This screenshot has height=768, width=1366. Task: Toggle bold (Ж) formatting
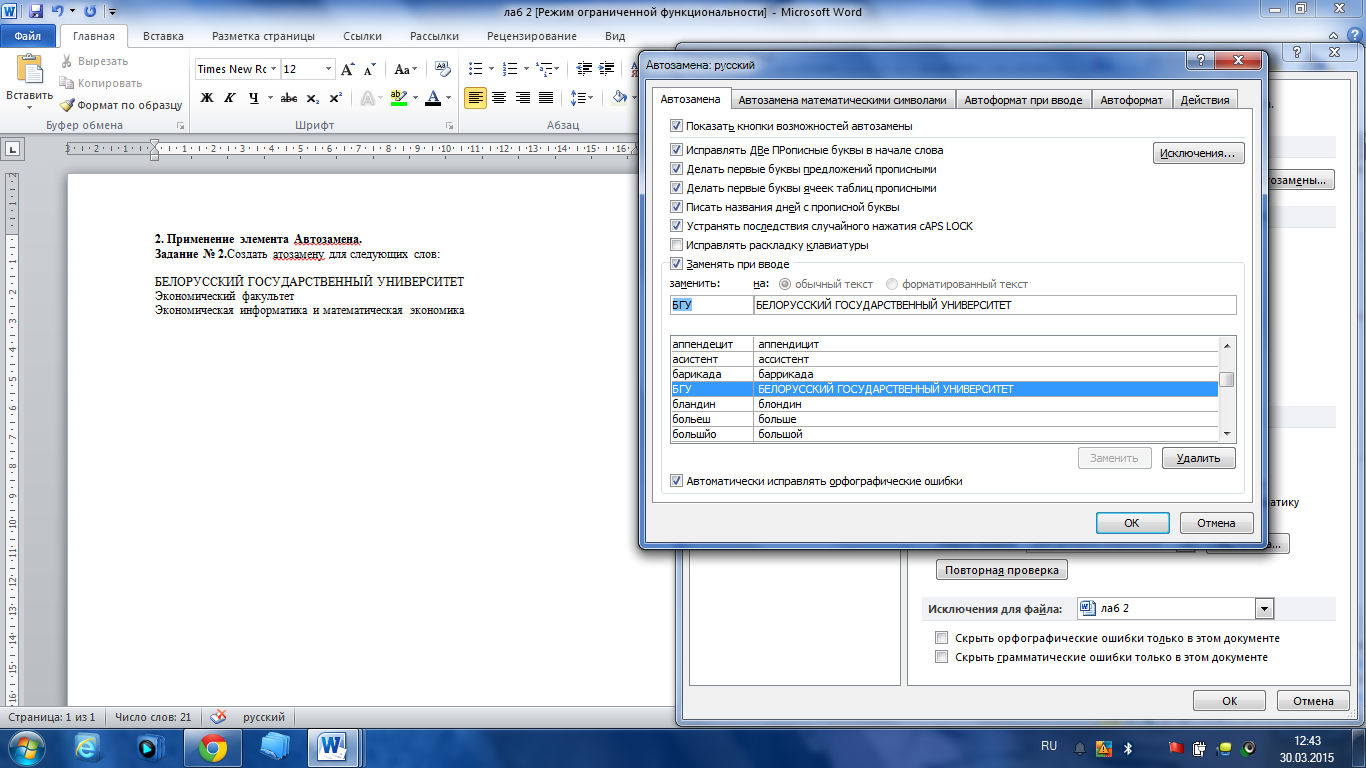pos(207,98)
